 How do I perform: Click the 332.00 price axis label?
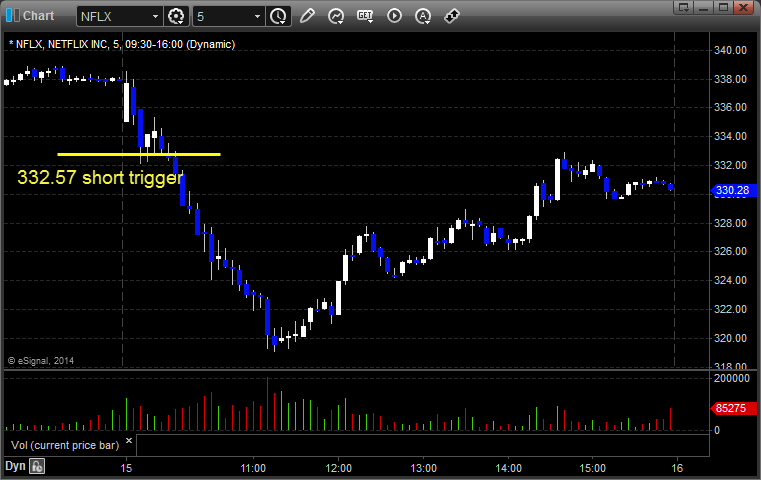(730, 166)
